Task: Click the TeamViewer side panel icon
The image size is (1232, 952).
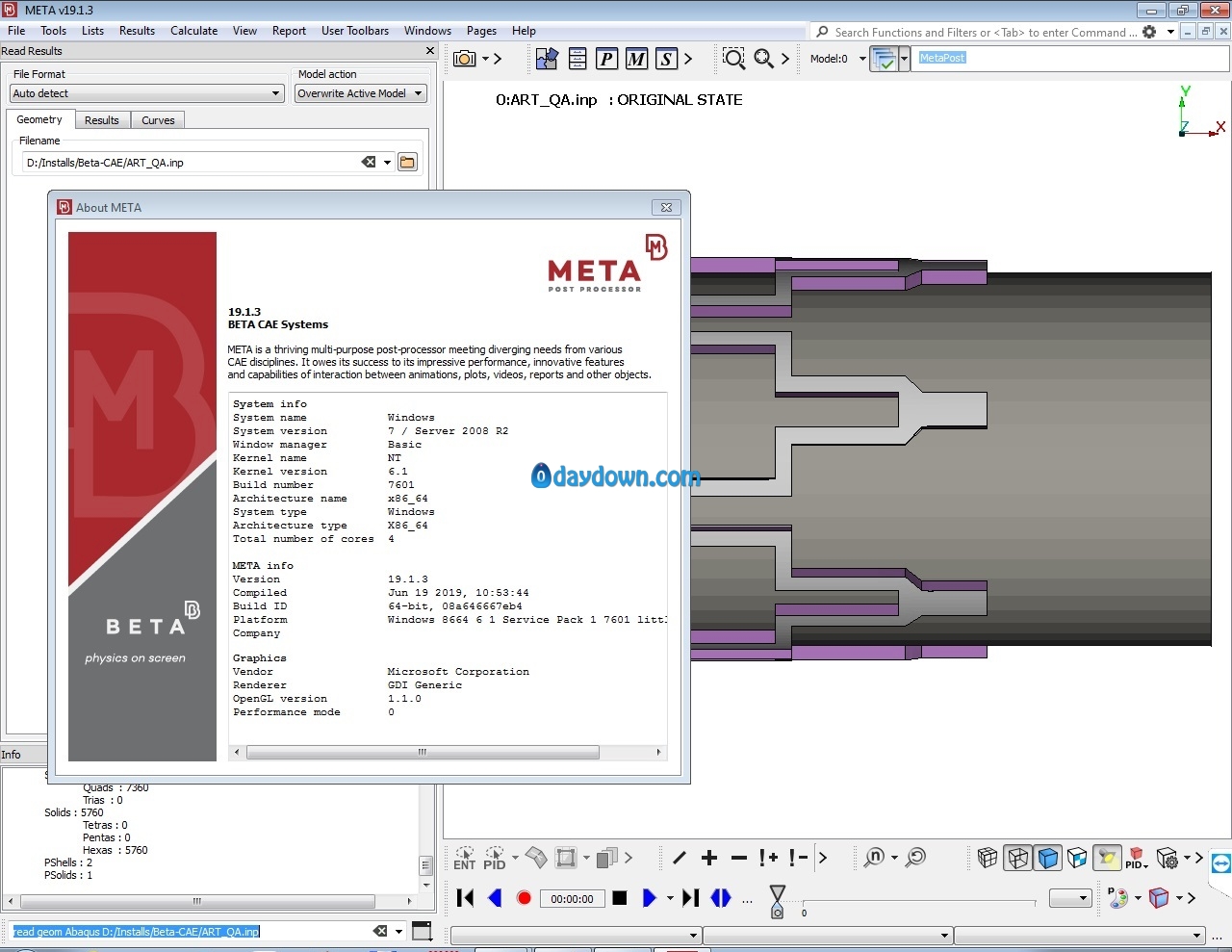Action: 1220,863
